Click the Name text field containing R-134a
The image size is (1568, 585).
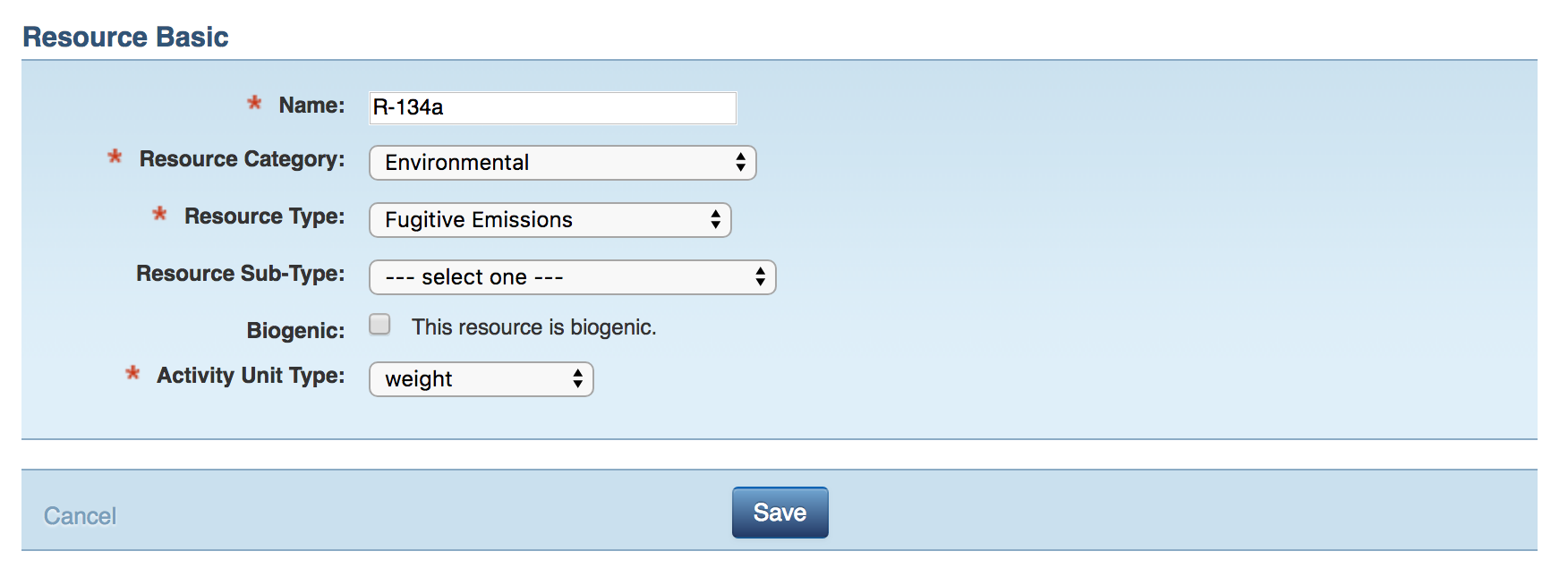[x=552, y=107]
